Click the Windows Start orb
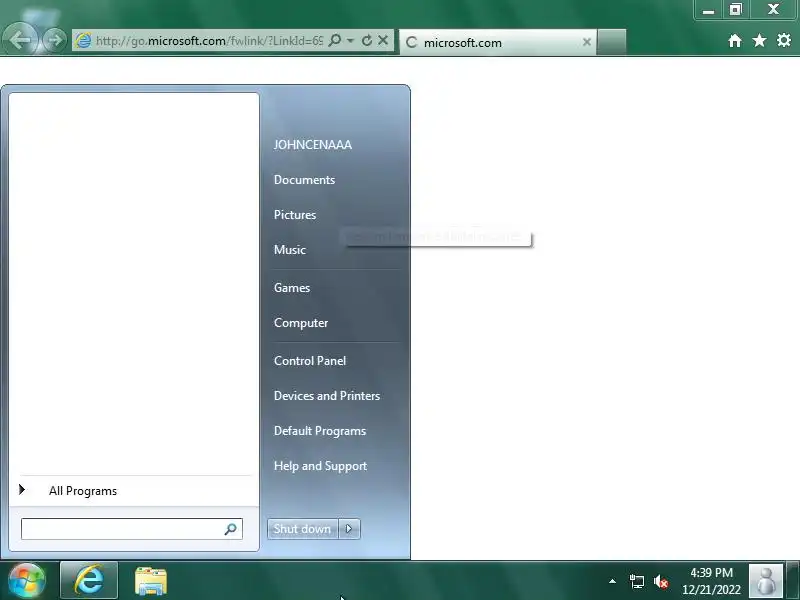The height and width of the screenshot is (600, 800). pyautogui.click(x=27, y=581)
